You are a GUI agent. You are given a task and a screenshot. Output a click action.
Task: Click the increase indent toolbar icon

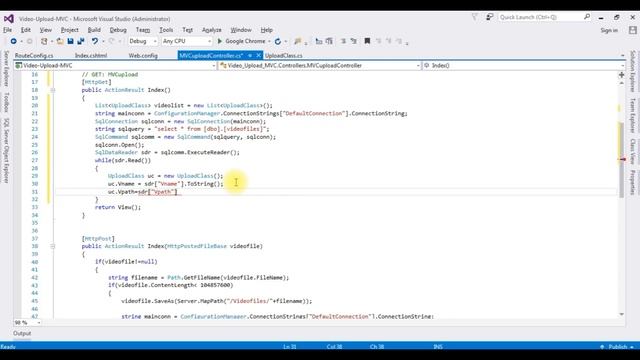pos(329,41)
